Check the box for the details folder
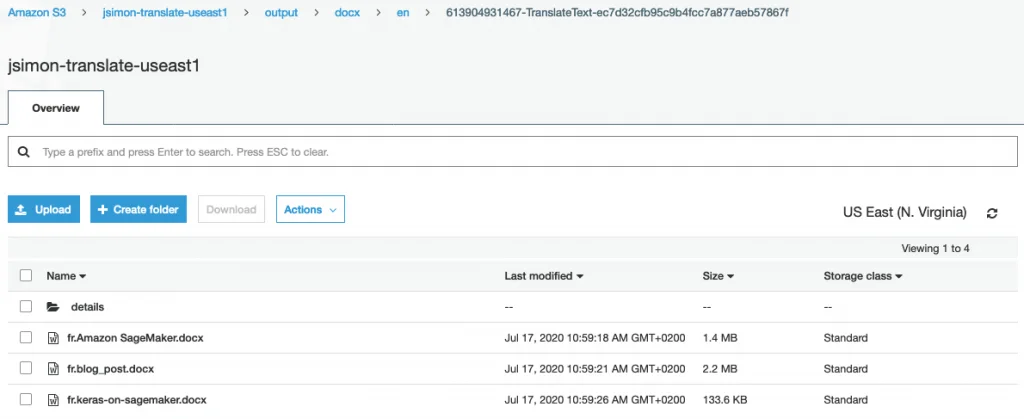 click(25, 306)
